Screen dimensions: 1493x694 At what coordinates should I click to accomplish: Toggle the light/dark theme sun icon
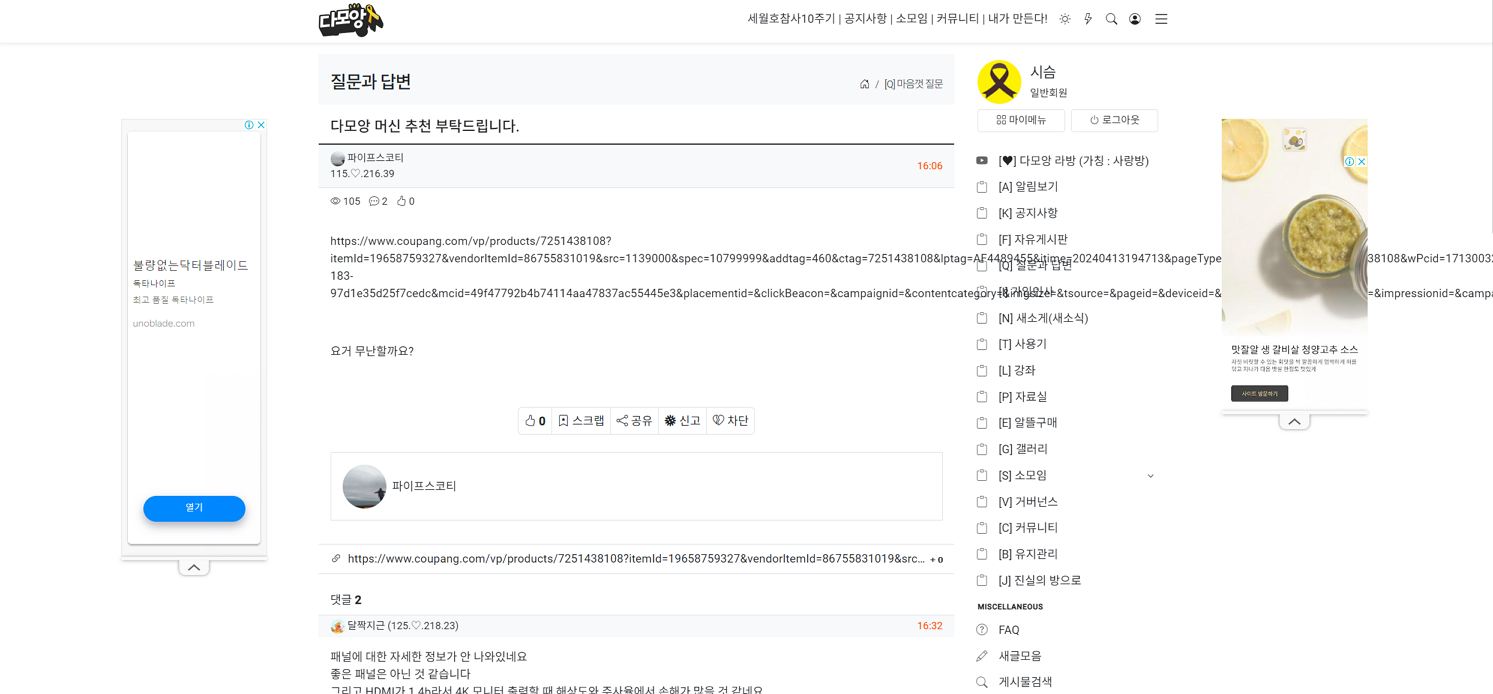coord(1065,19)
